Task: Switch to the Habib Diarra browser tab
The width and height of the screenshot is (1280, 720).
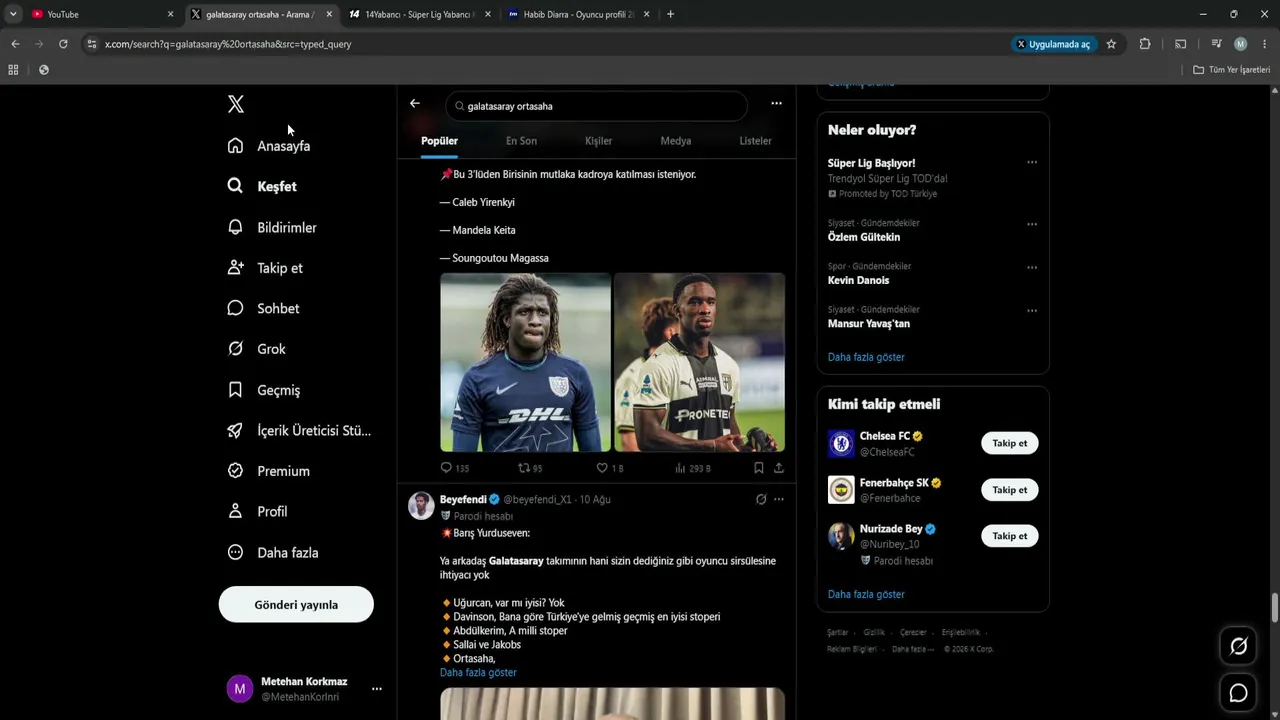Action: click(579, 14)
